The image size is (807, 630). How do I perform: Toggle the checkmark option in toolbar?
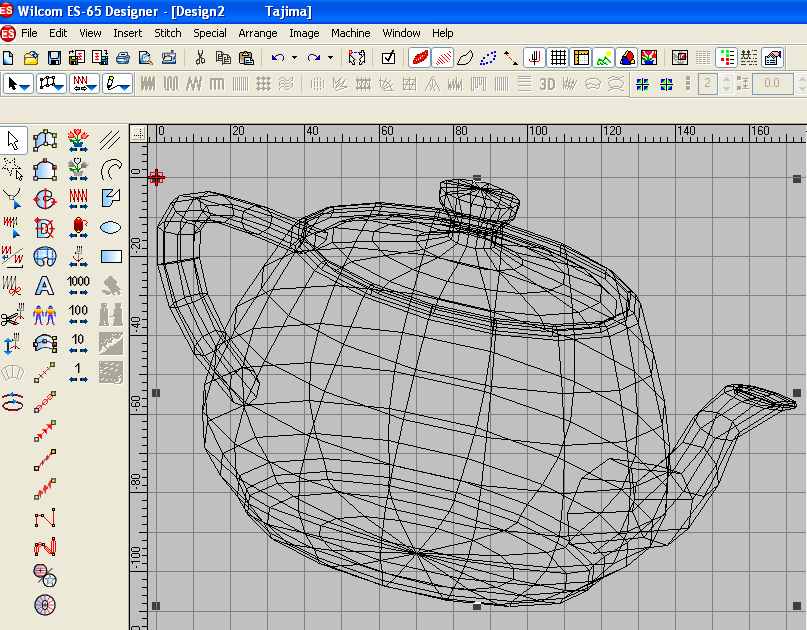(389, 58)
